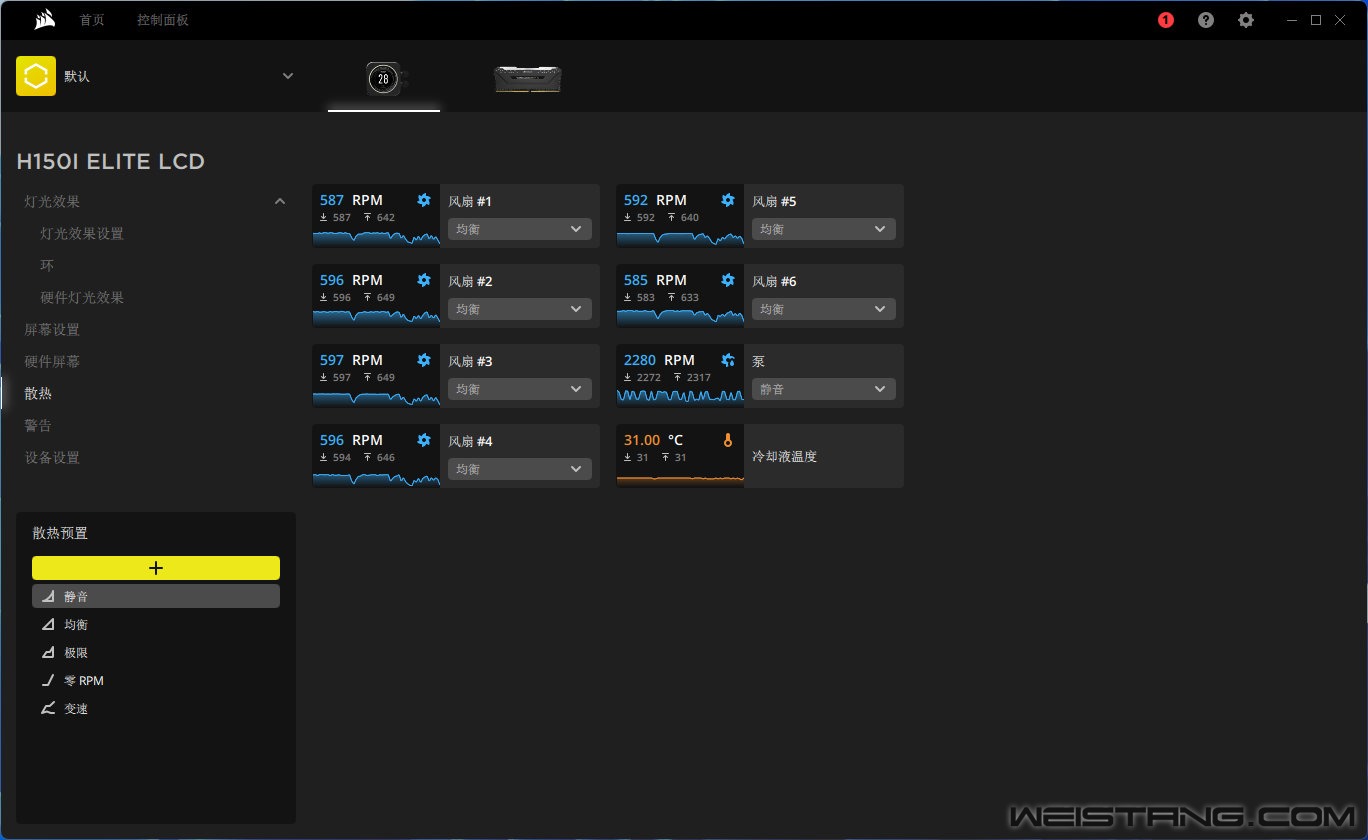Collapse the 灯光效果 section chevron

click(280, 201)
